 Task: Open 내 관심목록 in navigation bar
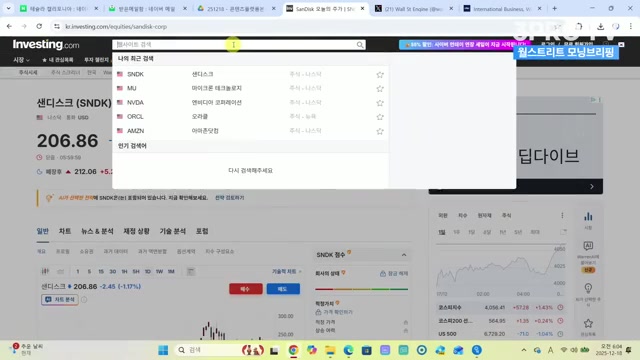(58, 60)
